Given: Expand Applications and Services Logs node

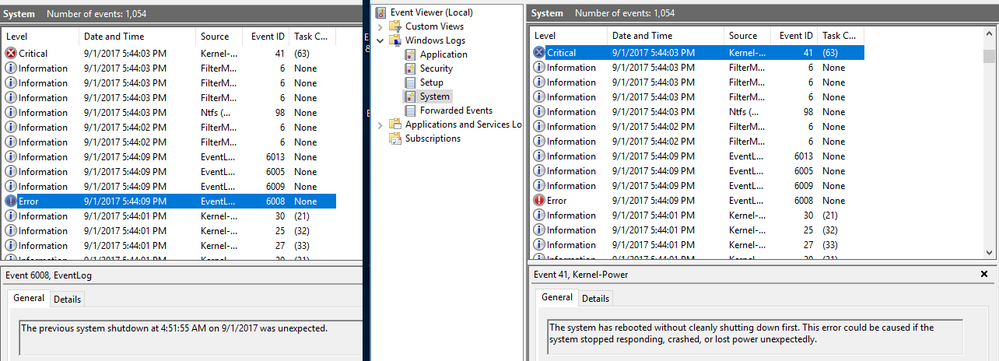Looking at the screenshot, I should [380, 125].
